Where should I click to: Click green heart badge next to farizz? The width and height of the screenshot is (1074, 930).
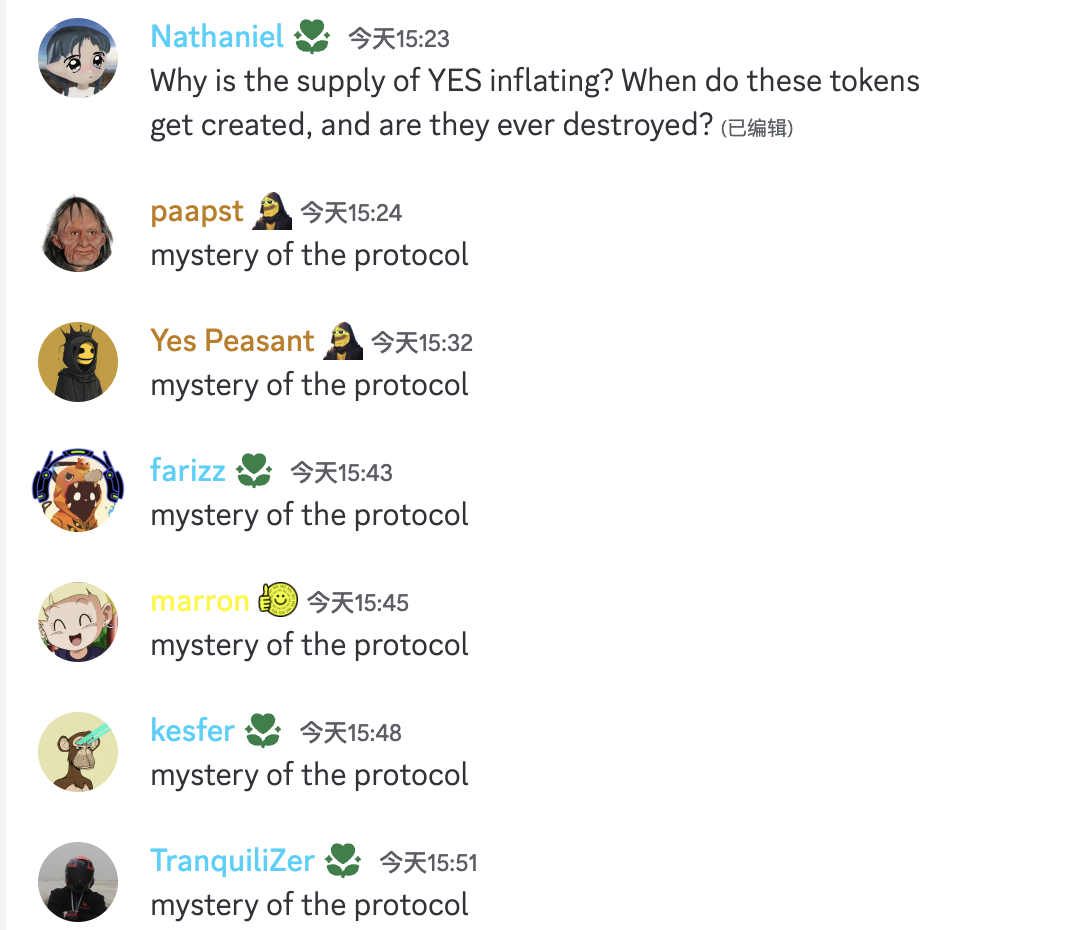pos(254,470)
